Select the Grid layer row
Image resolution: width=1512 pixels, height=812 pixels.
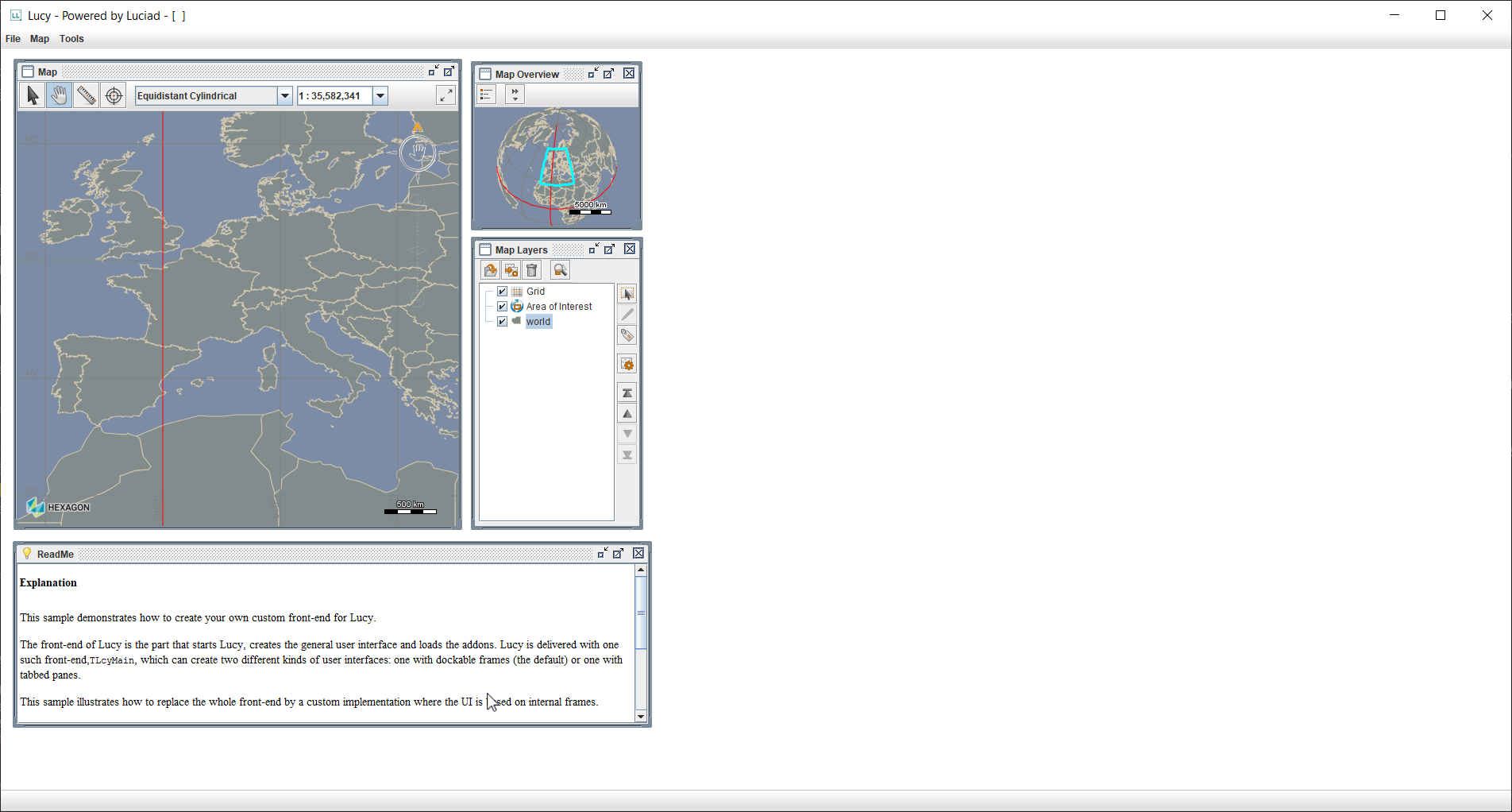[x=536, y=292]
